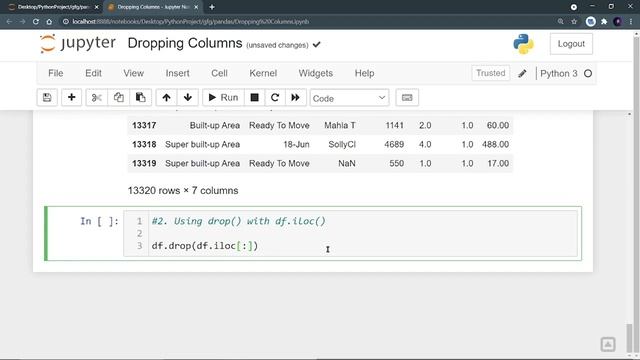Open the File menu
This screenshot has height=360, width=640.
tap(56, 73)
